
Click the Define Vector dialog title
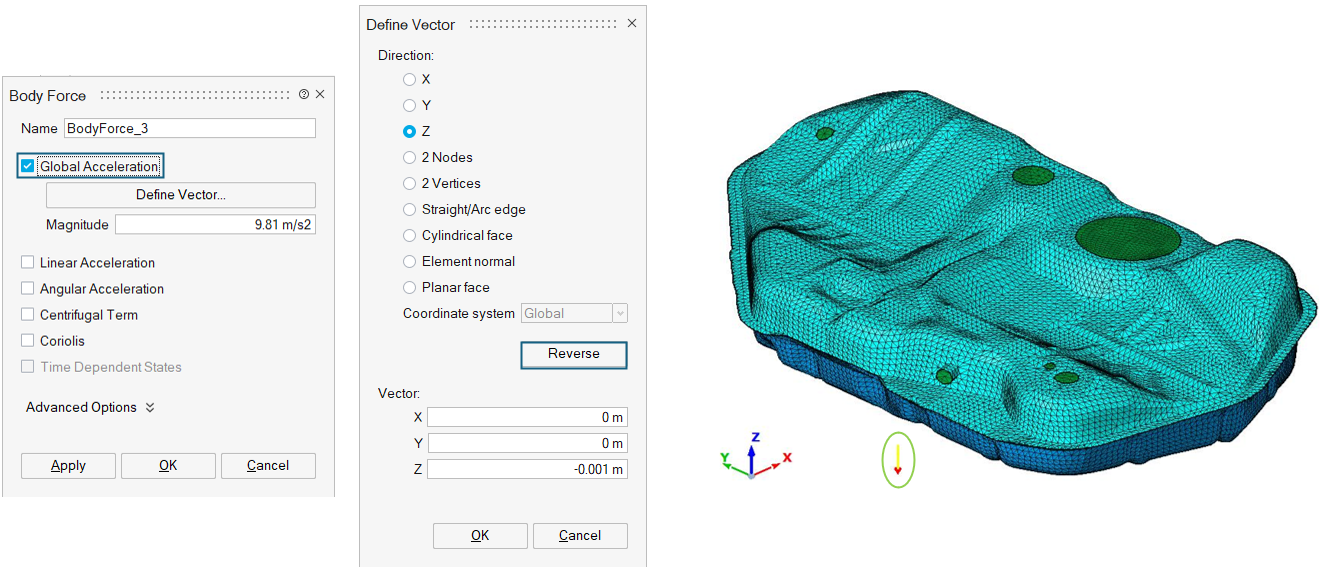[411, 25]
